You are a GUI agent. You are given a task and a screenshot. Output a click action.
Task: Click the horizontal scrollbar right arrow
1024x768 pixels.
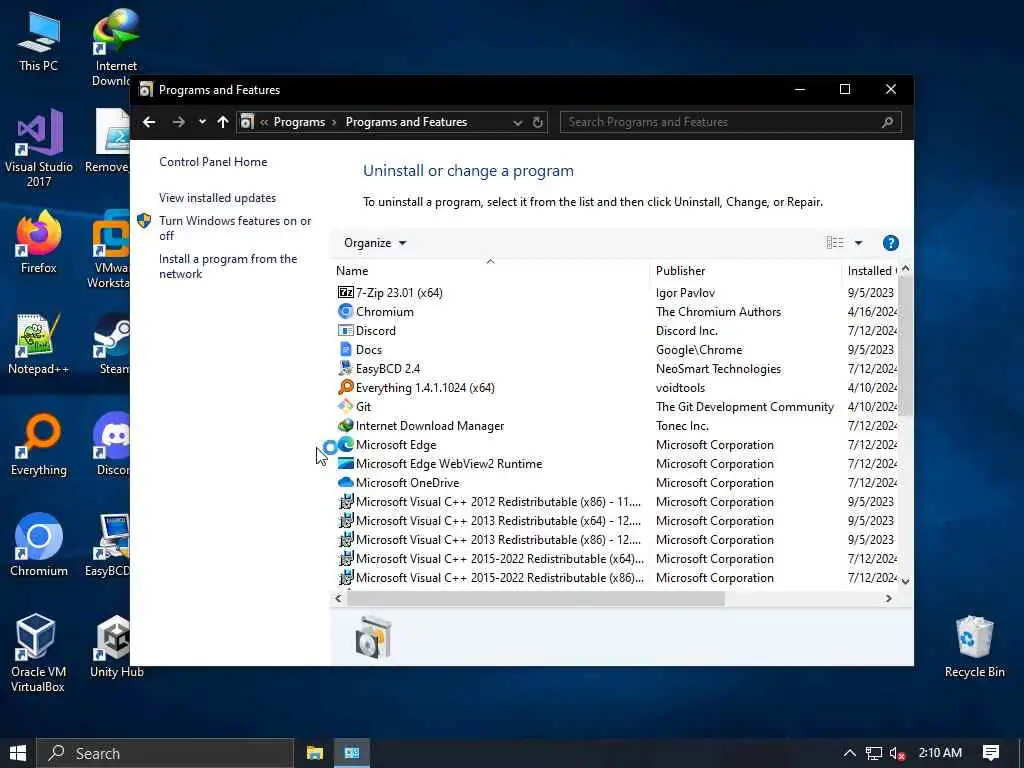coord(889,598)
